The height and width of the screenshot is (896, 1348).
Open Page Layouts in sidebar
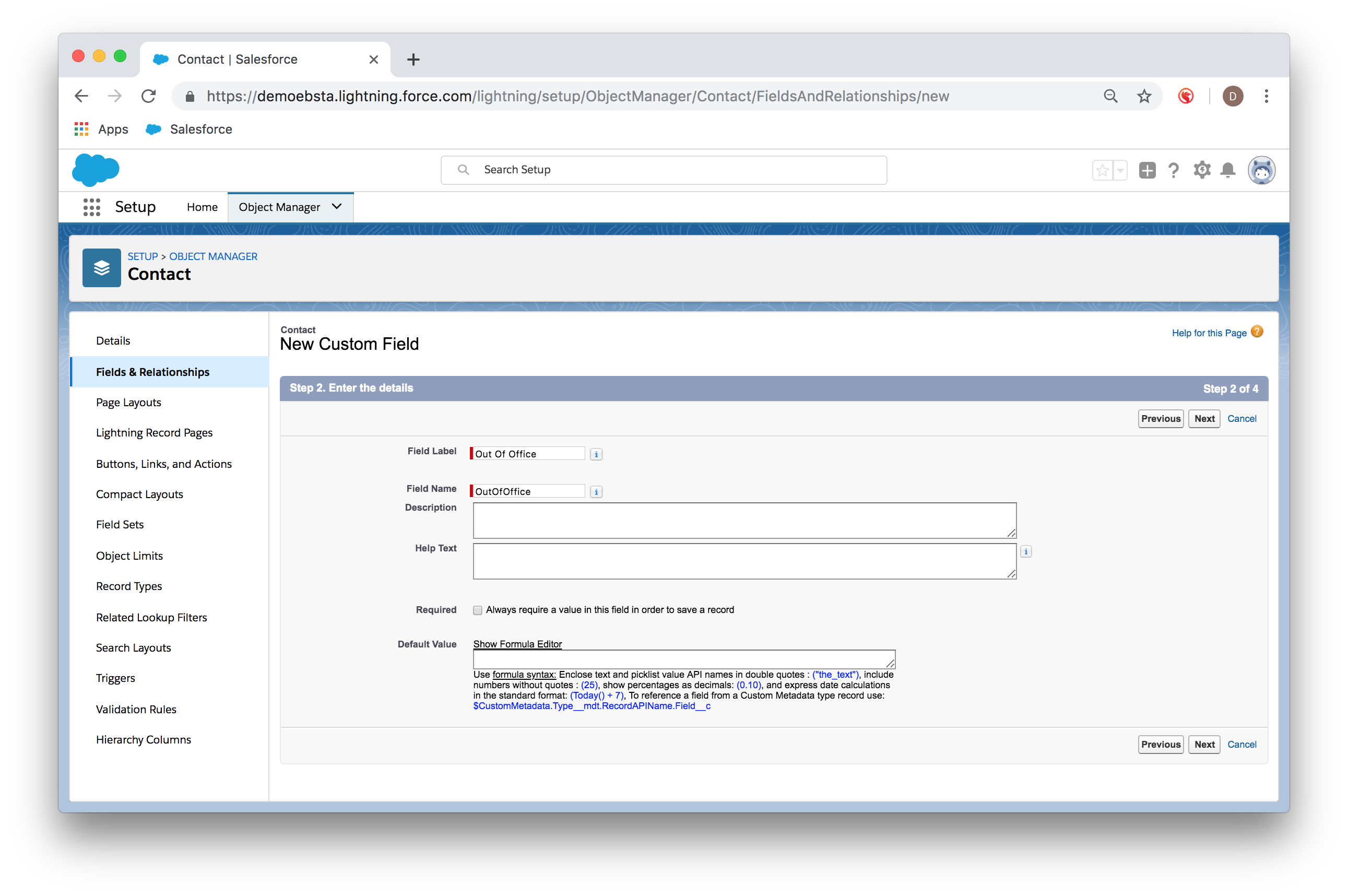(x=128, y=402)
